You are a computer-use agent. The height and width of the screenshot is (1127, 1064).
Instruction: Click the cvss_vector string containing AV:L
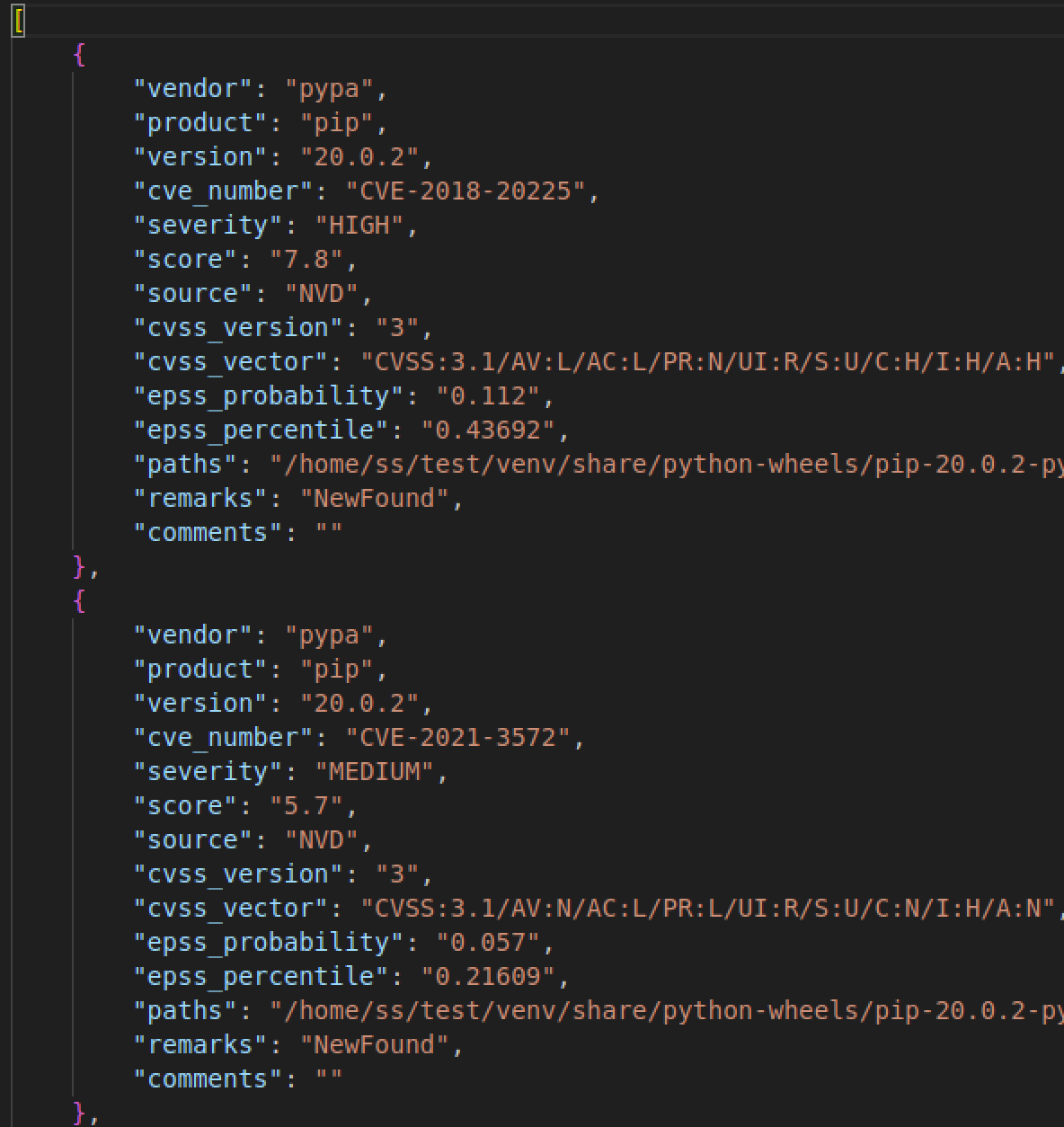pos(707,362)
